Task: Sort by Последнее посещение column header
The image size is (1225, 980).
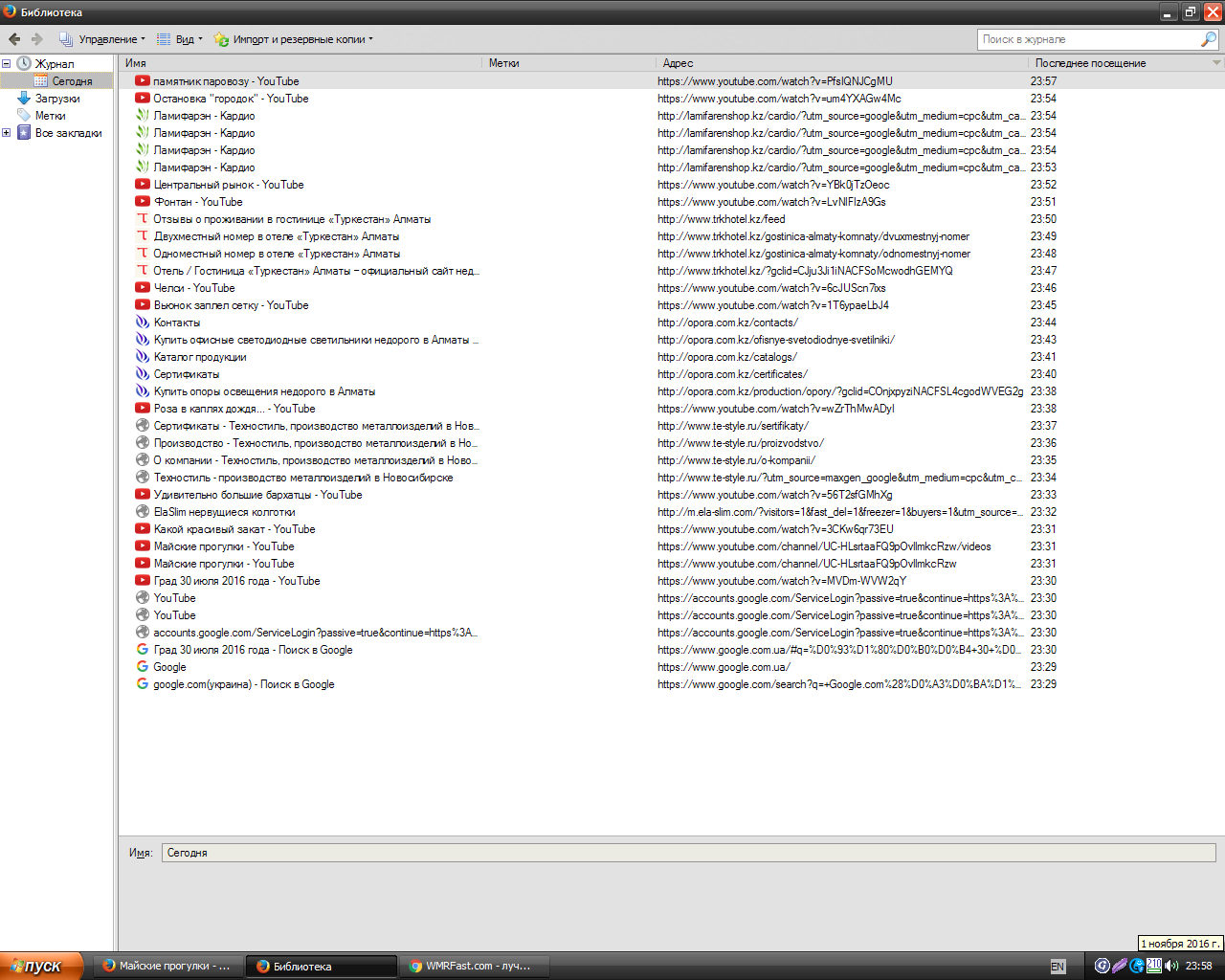Action: pos(1118,63)
